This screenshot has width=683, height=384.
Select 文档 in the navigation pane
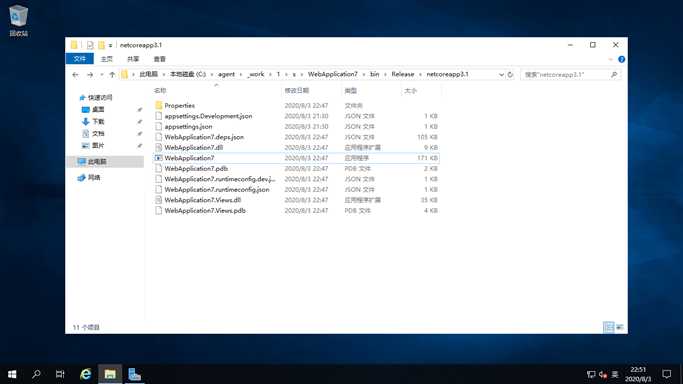[x=98, y=134]
